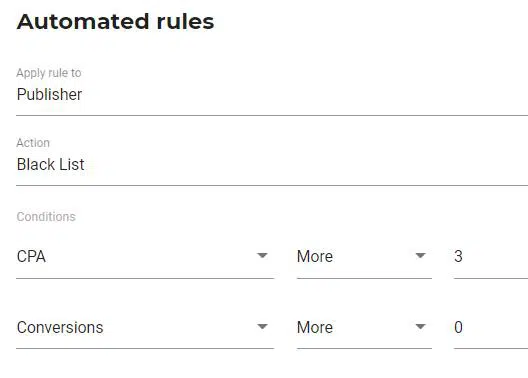Focus the Conversions threshold value 0
The width and height of the screenshot is (528, 378).
(x=491, y=327)
